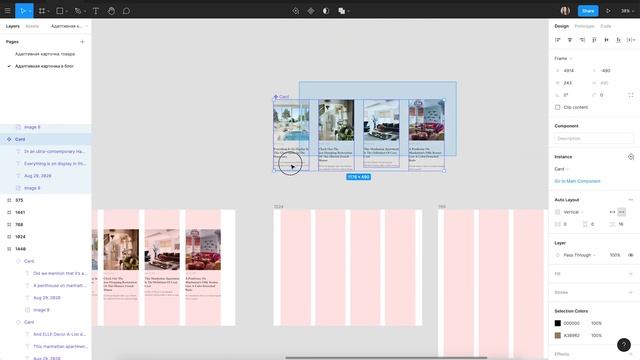Click the component Description input field
The height and width of the screenshot is (360, 640).
594,138
